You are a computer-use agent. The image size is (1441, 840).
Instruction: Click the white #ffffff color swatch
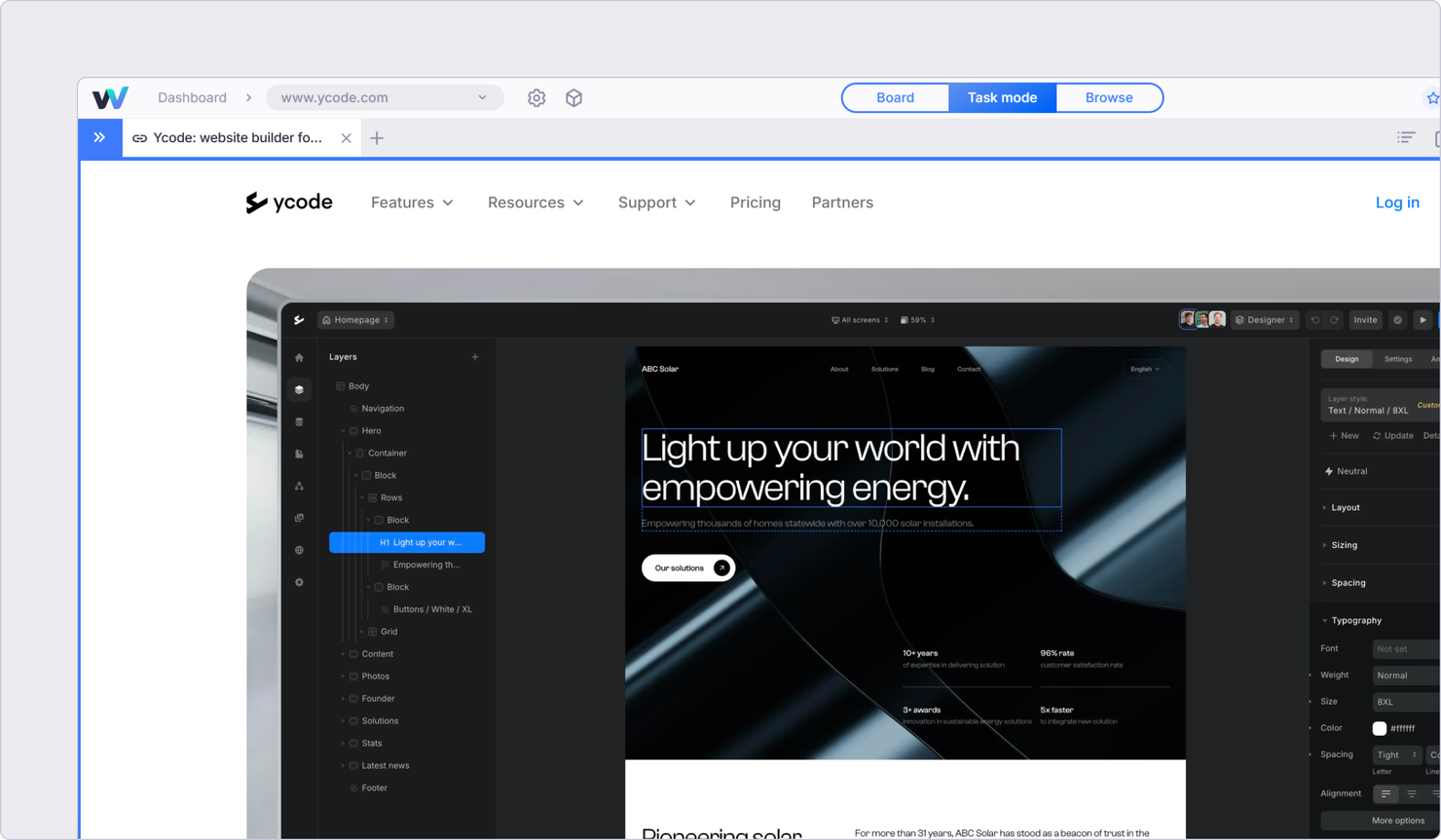[1380, 728]
